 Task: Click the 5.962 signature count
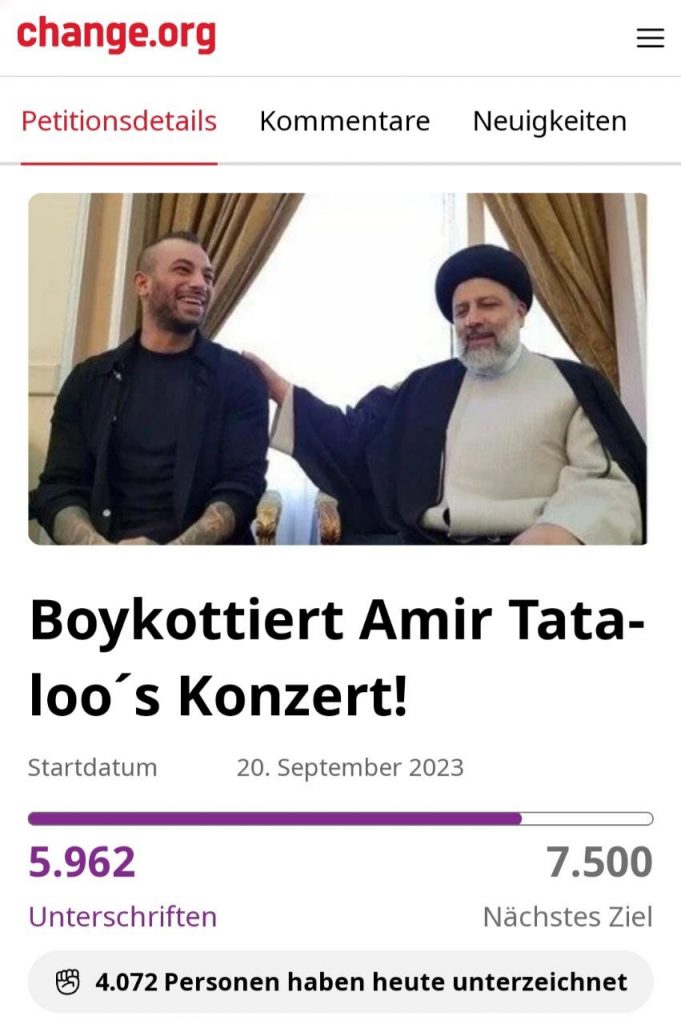(82, 862)
